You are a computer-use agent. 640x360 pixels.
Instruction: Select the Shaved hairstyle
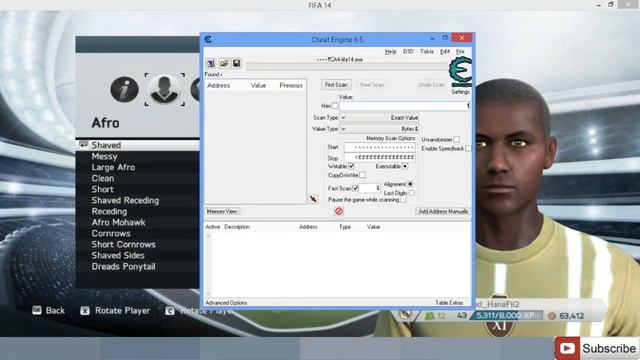138,145
